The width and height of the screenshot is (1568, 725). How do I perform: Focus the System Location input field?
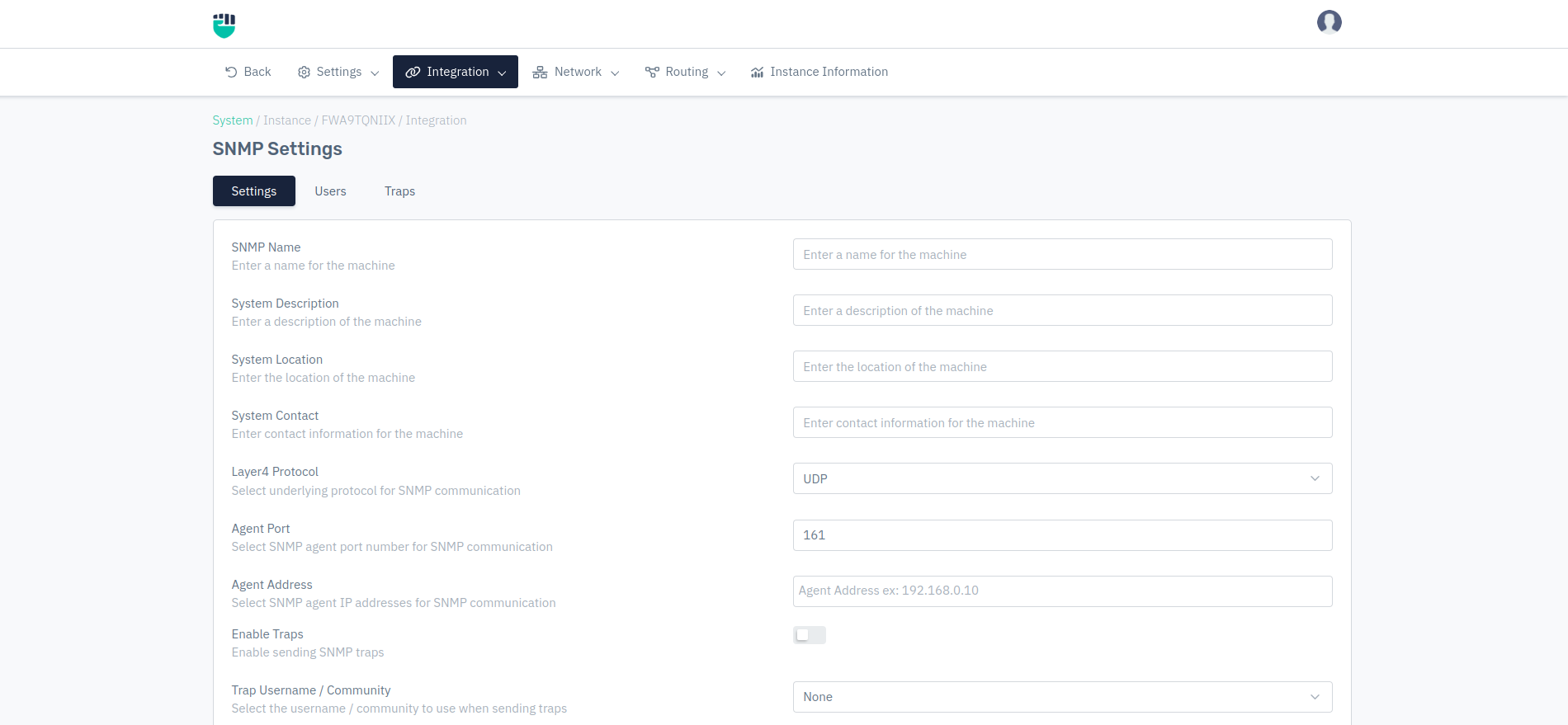click(1062, 366)
